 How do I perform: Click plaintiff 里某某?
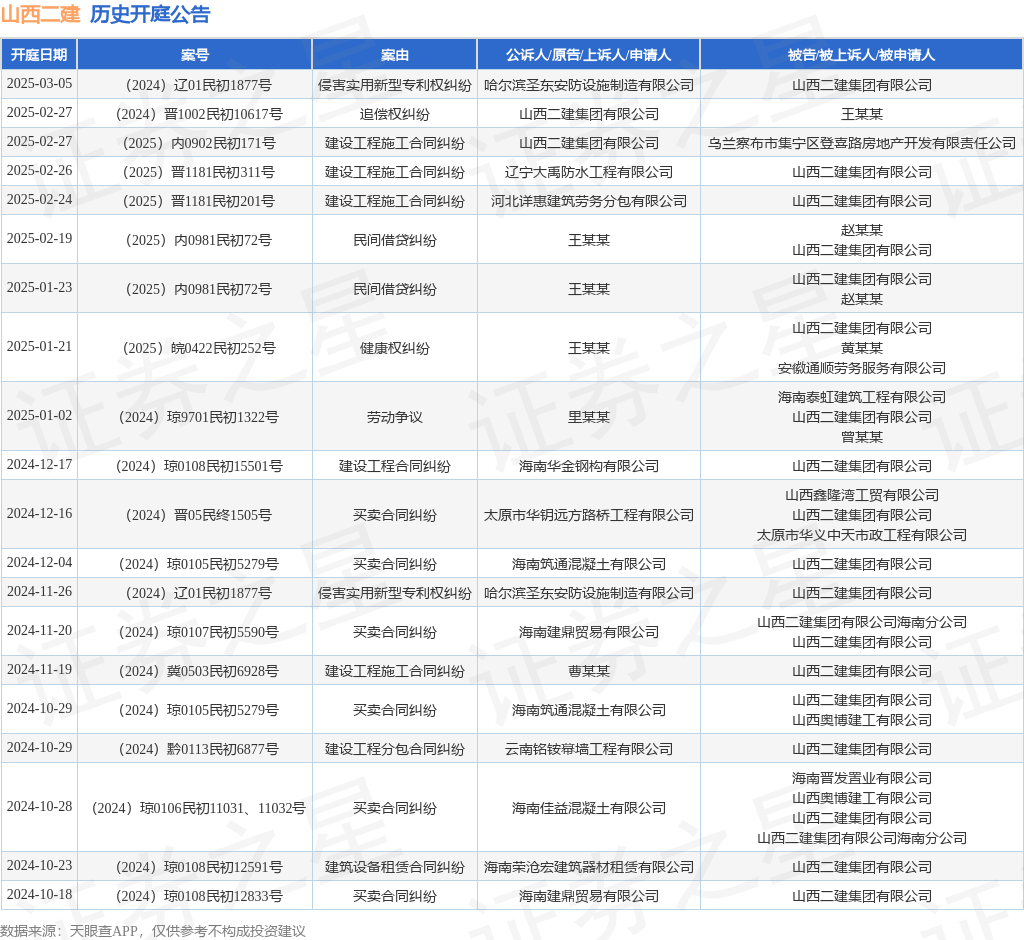(x=588, y=417)
